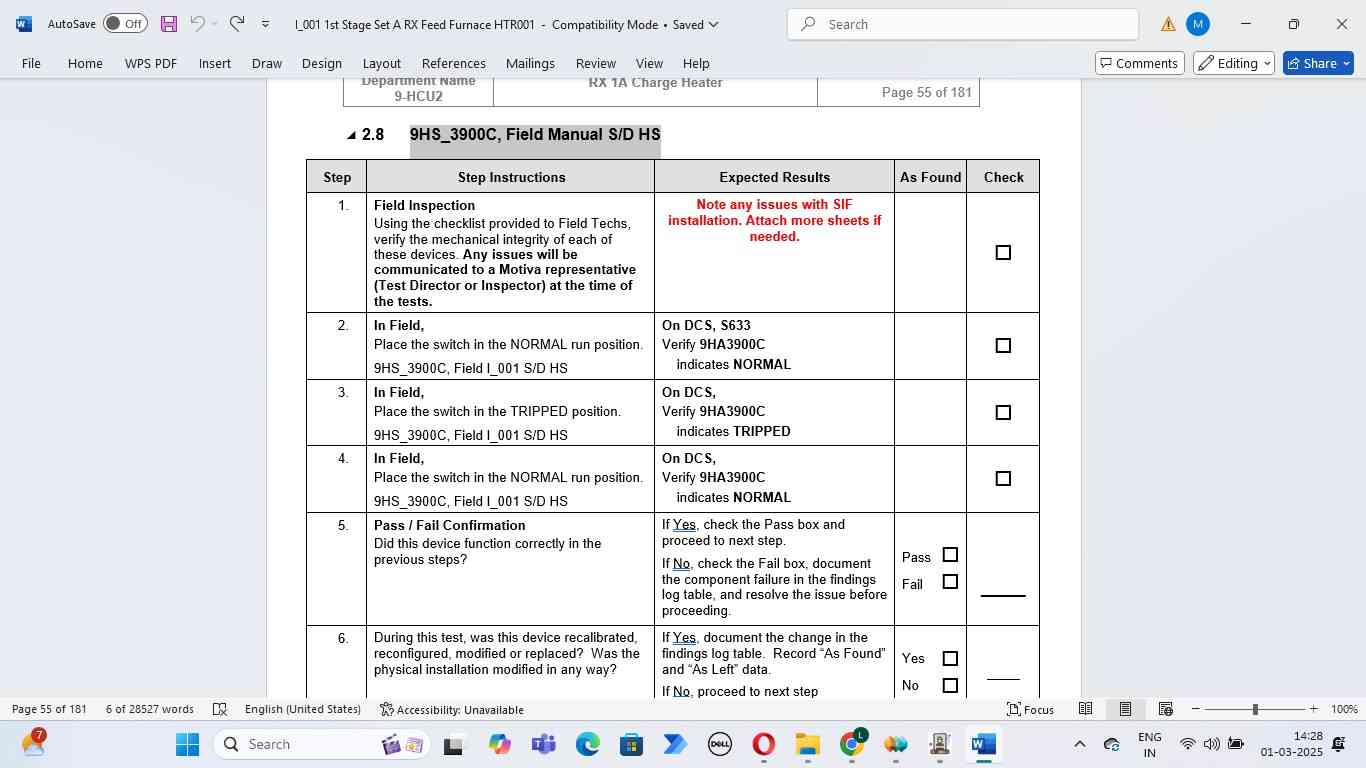Select the Web Layout view icon

pos(1165,709)
